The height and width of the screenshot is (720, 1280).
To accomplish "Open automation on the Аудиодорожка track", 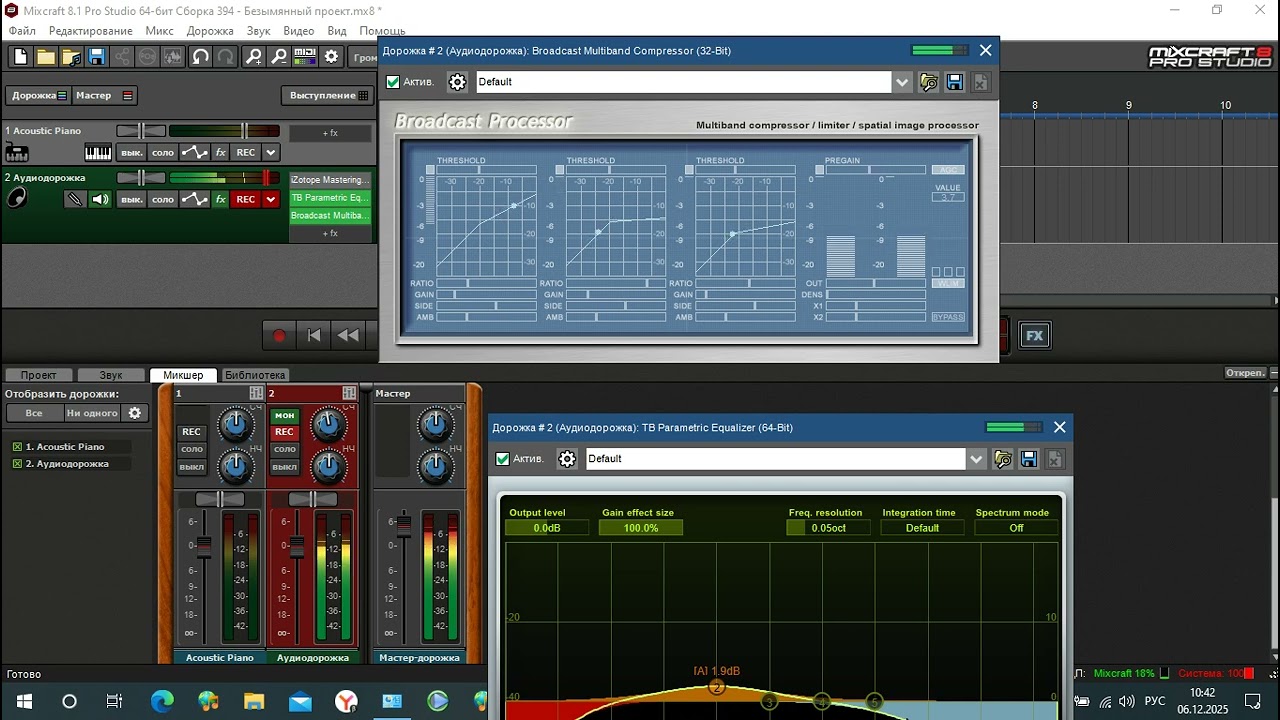I will [195, 200].
